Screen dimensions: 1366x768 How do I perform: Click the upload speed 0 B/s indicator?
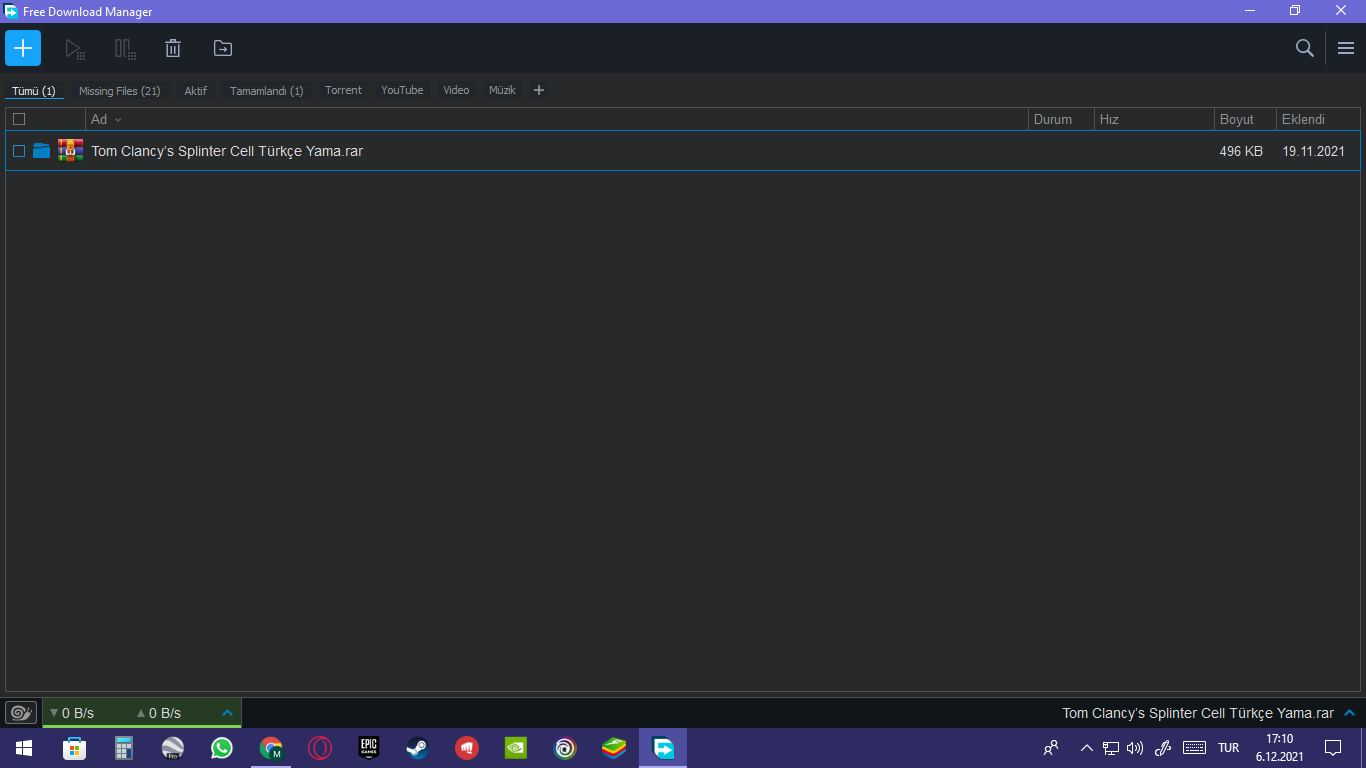click(159, 713)
